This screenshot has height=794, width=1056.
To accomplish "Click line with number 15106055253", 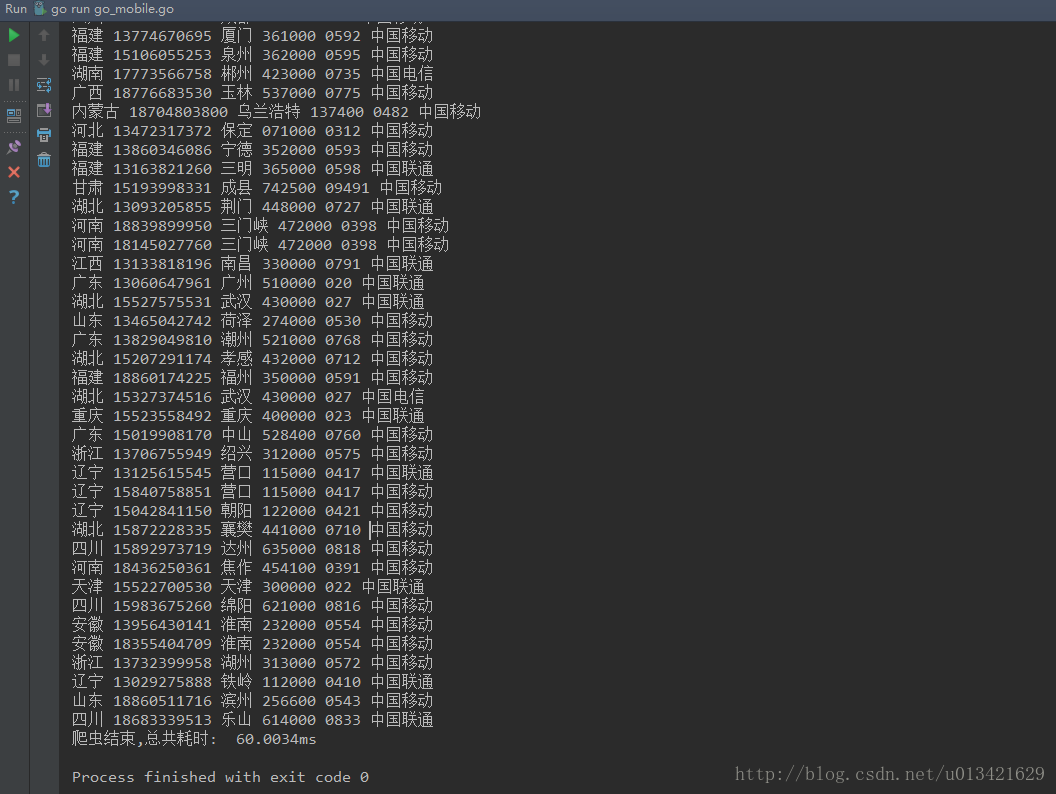I will click(x=252, y=55).
